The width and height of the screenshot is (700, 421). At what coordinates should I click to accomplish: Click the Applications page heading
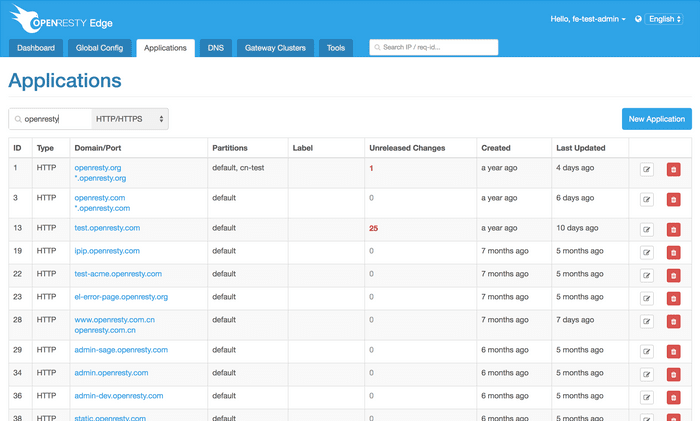point(65,81)
